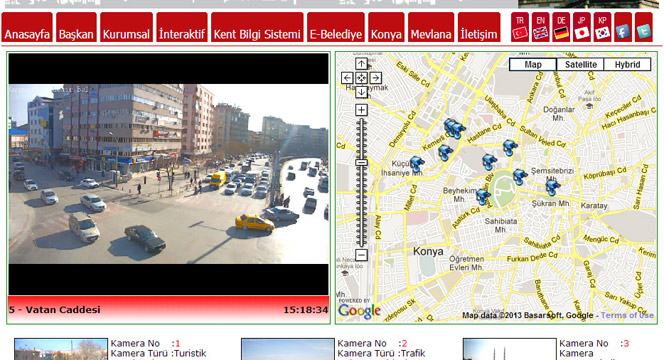Select camera marker near Küçük İhsaniye Mh.
This screenshot has height=360, width=664.
[x=417, y=164]
